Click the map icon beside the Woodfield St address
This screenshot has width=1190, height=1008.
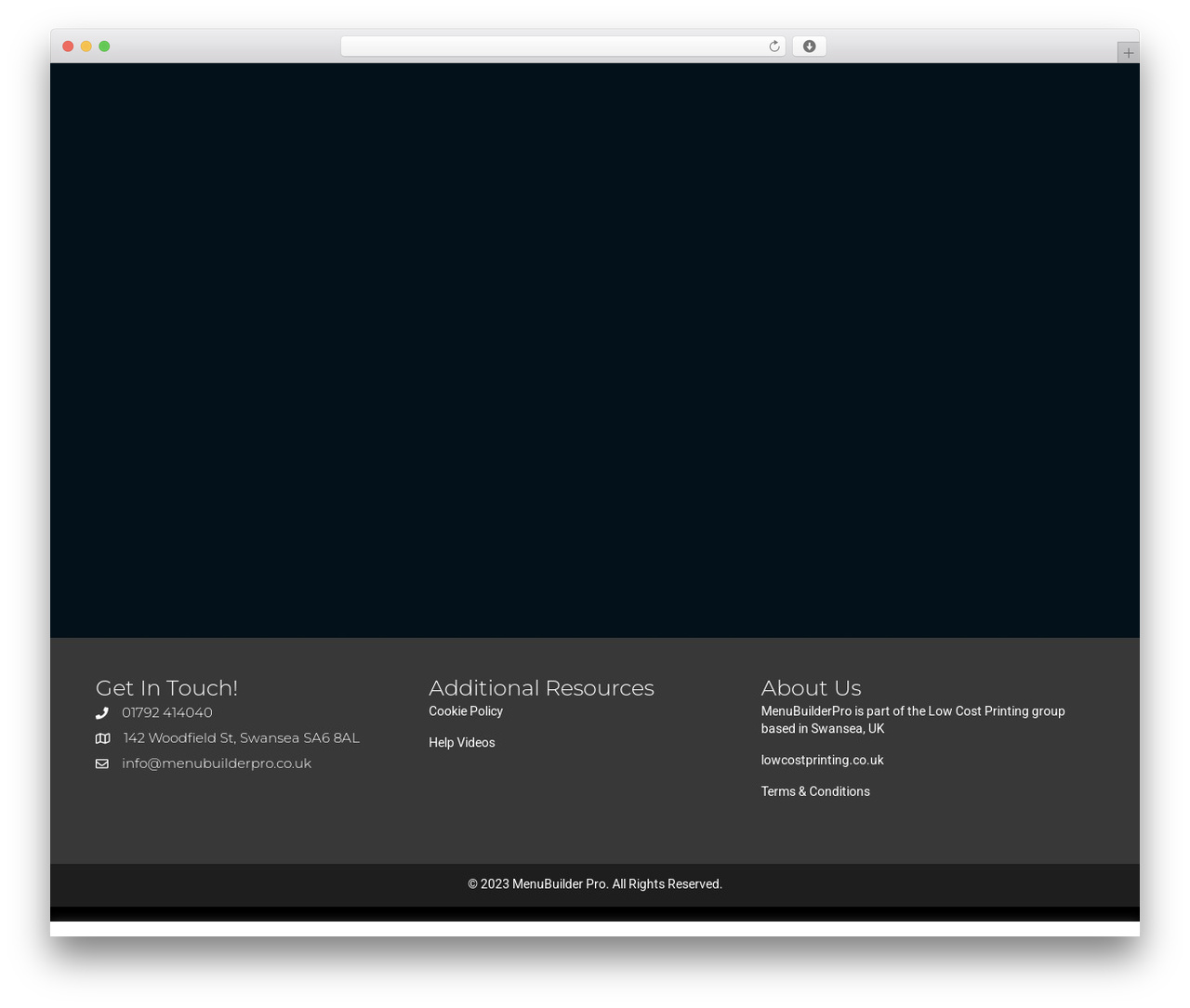click(103, 738)
